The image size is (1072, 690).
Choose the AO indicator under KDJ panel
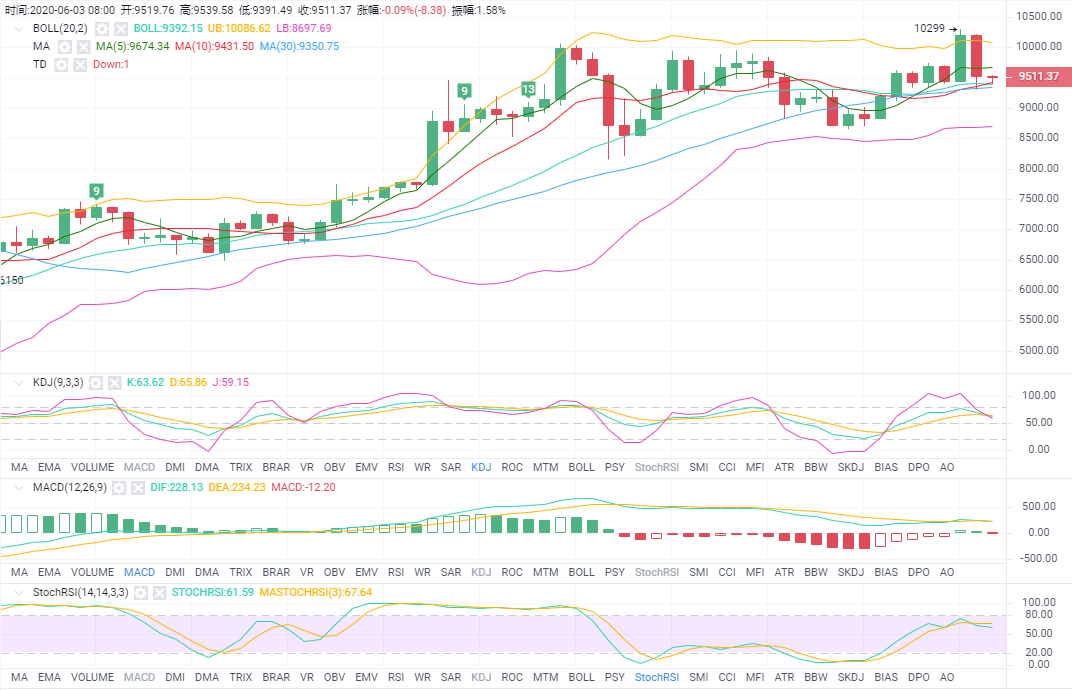(x=947, y=467)
